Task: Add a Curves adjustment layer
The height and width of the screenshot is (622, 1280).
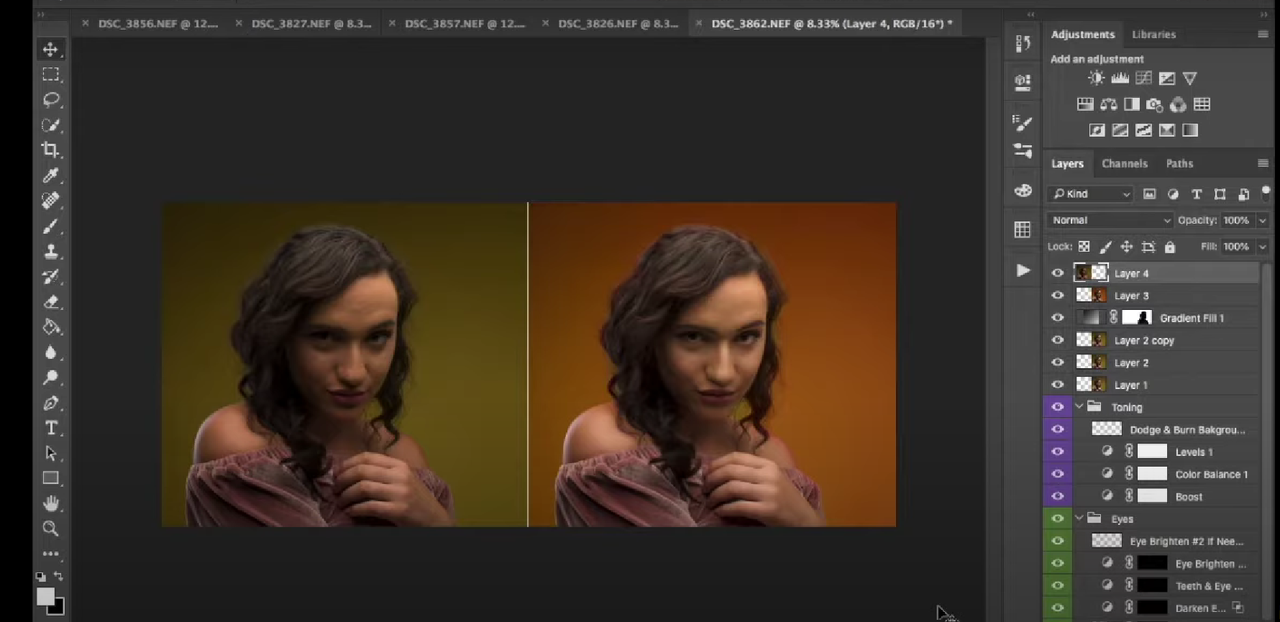Action: point(1143,78)
